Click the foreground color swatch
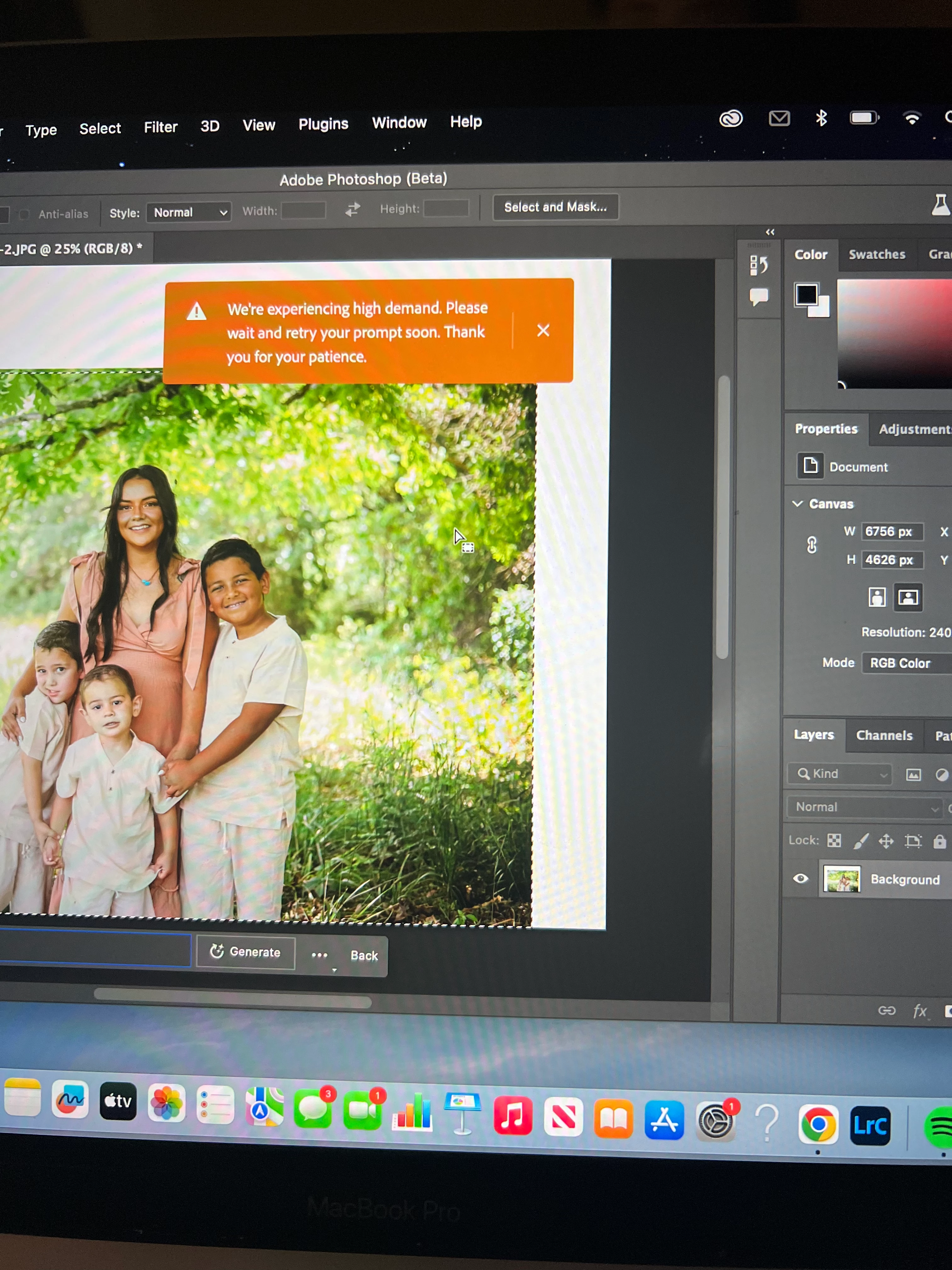Viewport: 952px width, 1270px height. click(806, 295)
